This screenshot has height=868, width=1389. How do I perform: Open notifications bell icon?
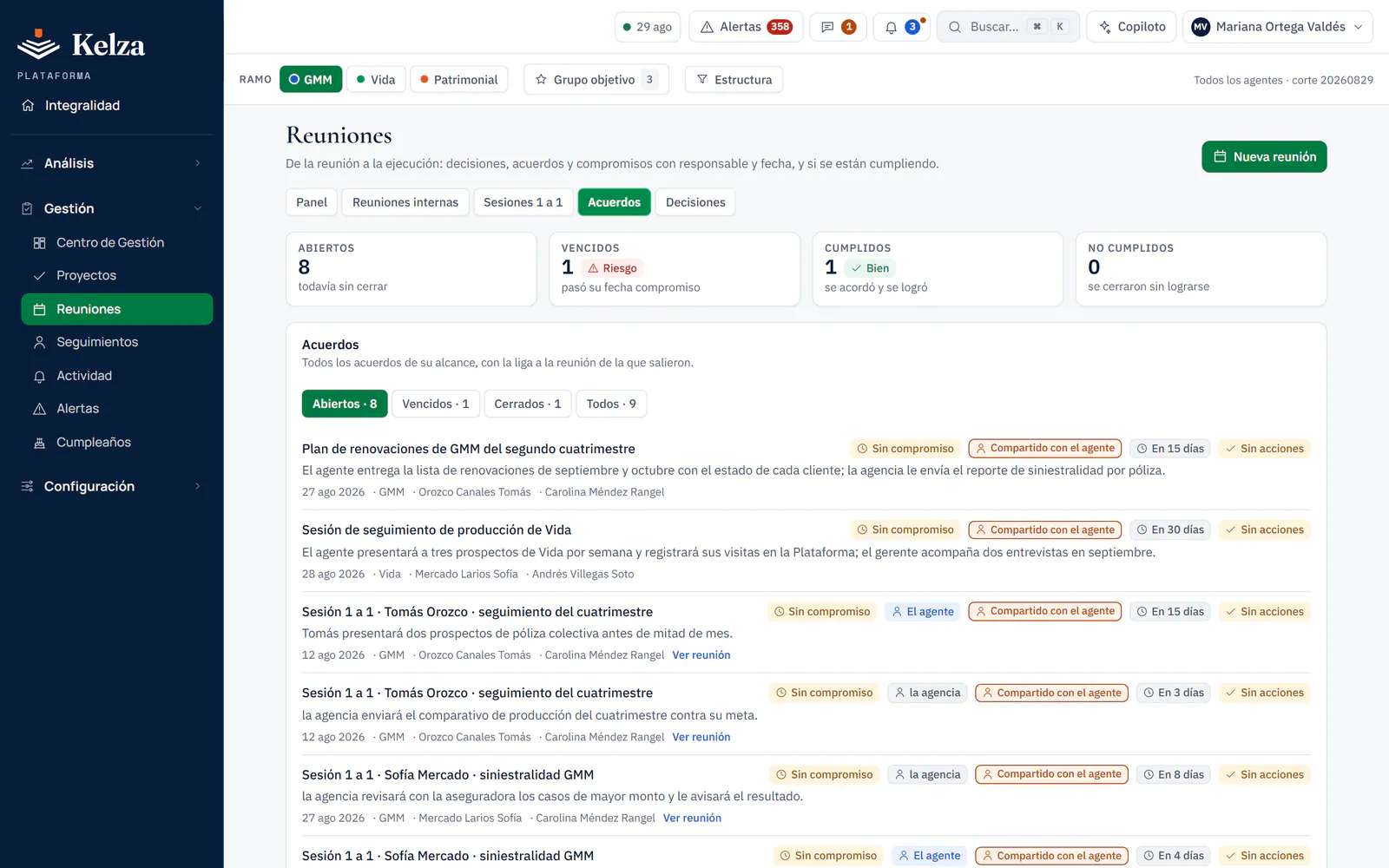(x=901, y=27)
